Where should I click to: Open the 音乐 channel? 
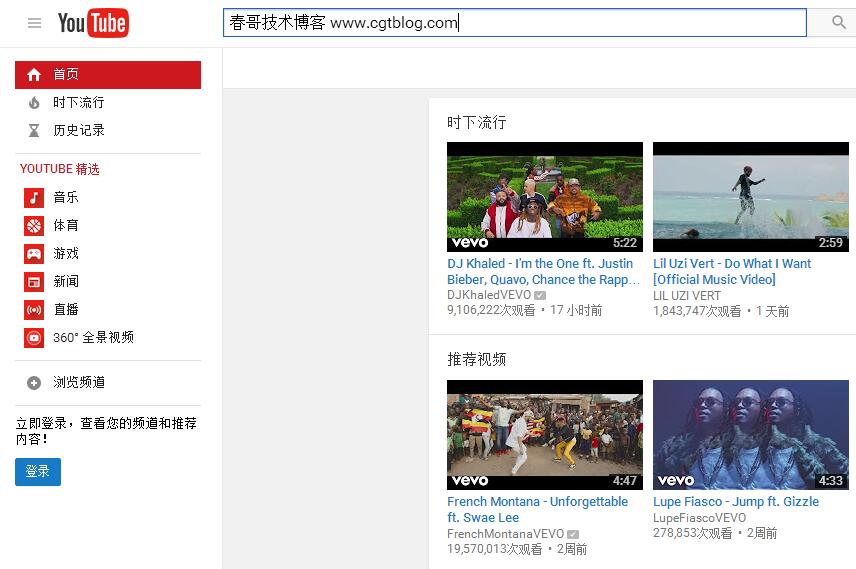click(x=66, y=198)
